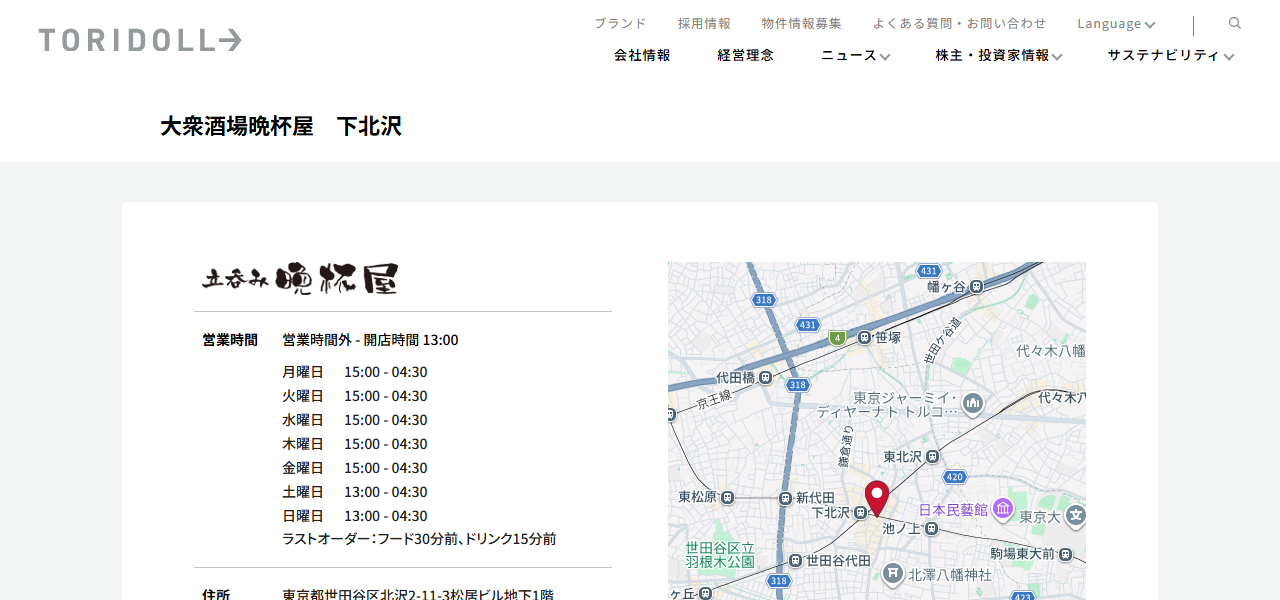Go to the ブランド link
The width and height of the screenshot is (1280, 600).
(620, 23)
